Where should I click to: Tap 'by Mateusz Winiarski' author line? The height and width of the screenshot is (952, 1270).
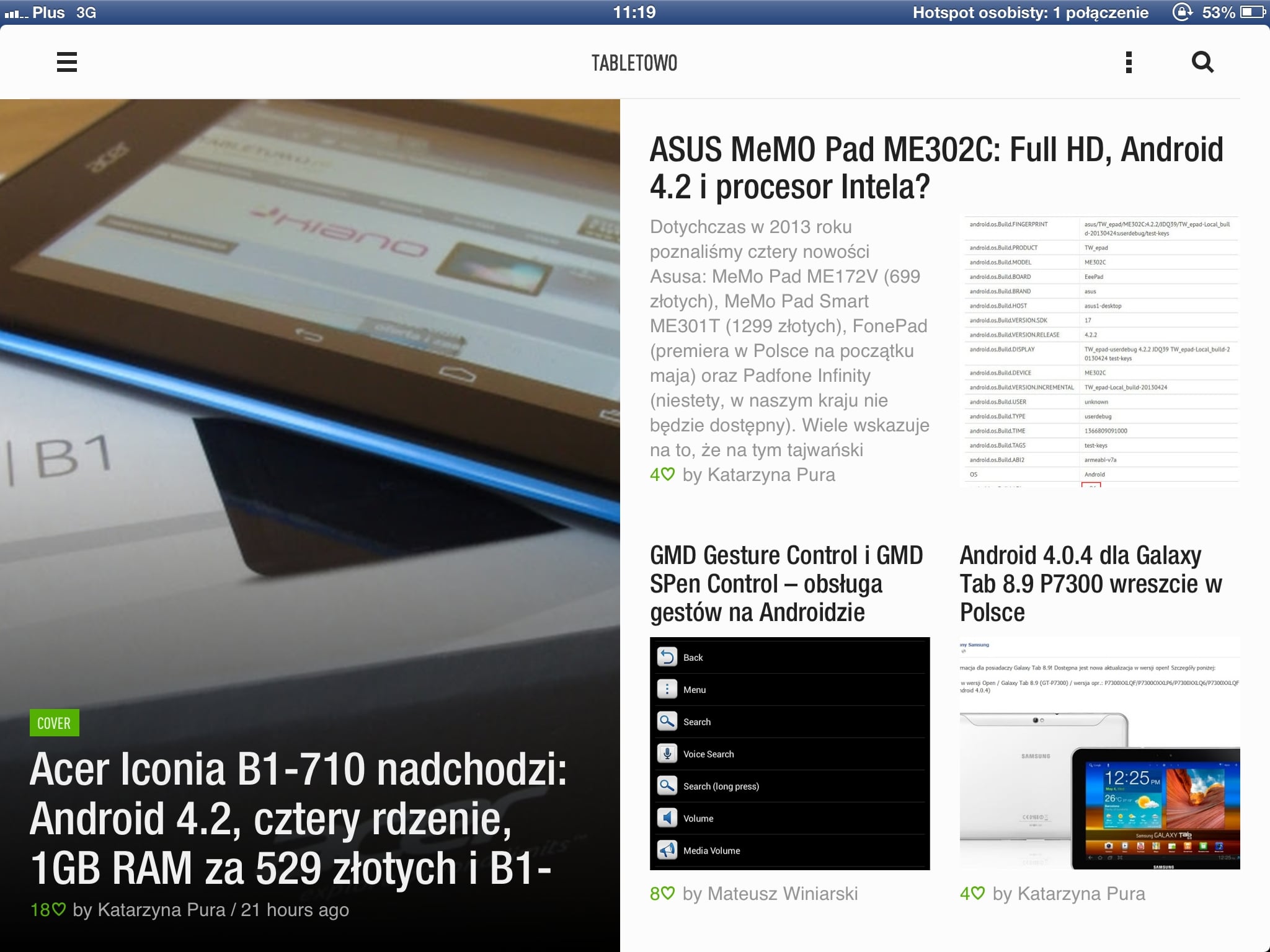pos(770,894)
